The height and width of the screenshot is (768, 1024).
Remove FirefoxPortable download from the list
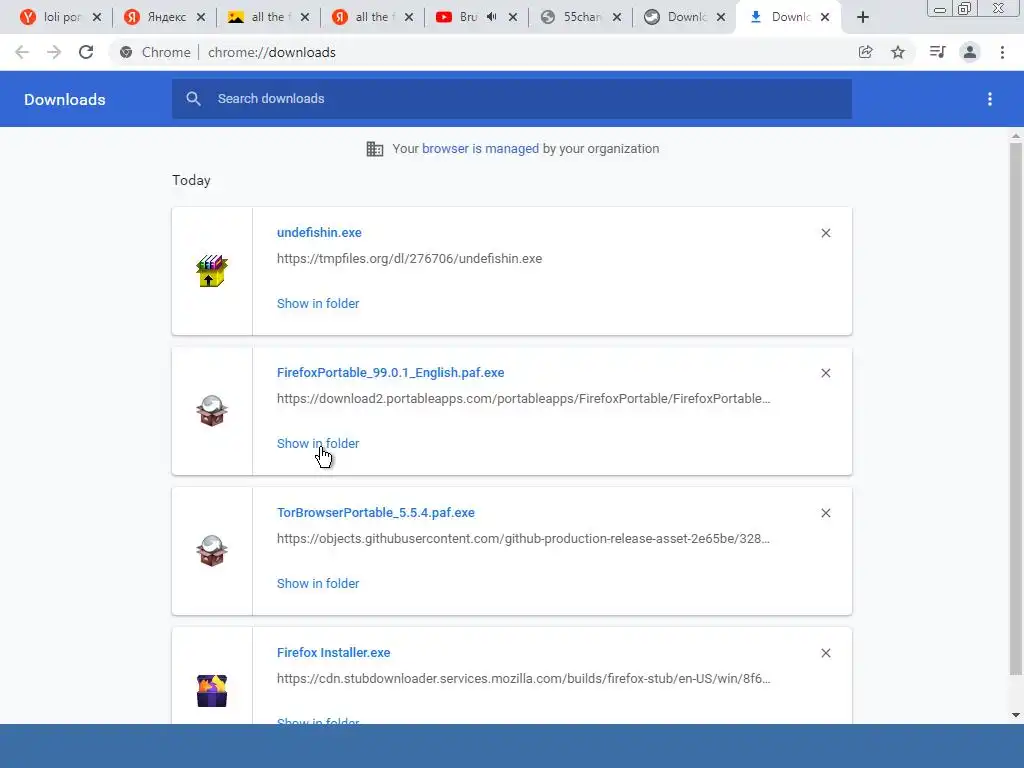click(825, 373)
